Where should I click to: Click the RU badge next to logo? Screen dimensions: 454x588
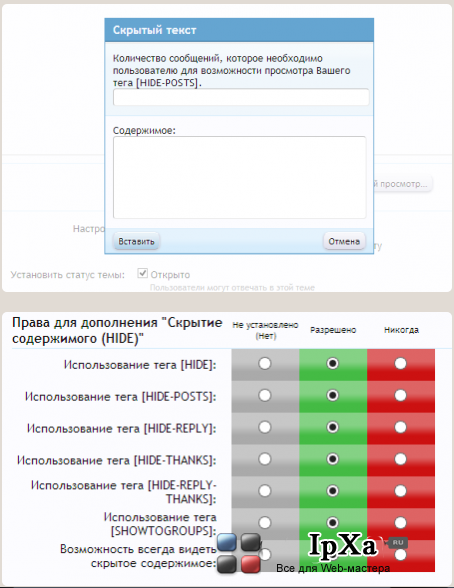[398, 543]
